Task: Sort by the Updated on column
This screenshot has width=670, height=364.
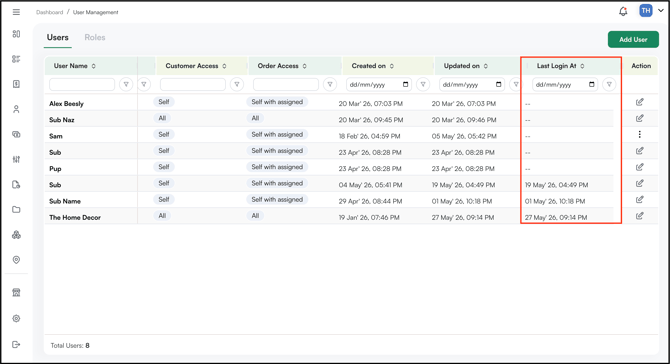Action: click(x=486, y=66)
